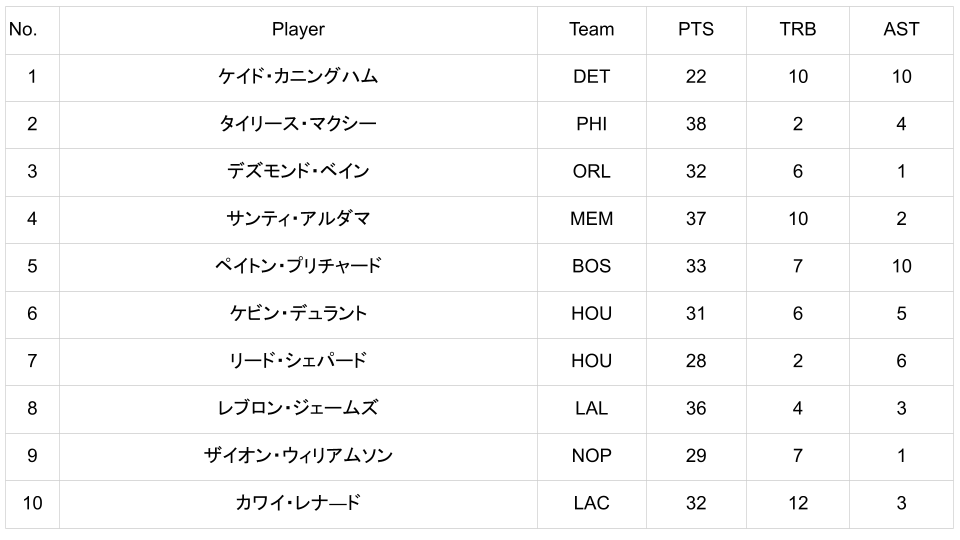Screen dimensions: 960x540
Task: Select player cell ケイド・カニングハム
Action: coord(298,77)
